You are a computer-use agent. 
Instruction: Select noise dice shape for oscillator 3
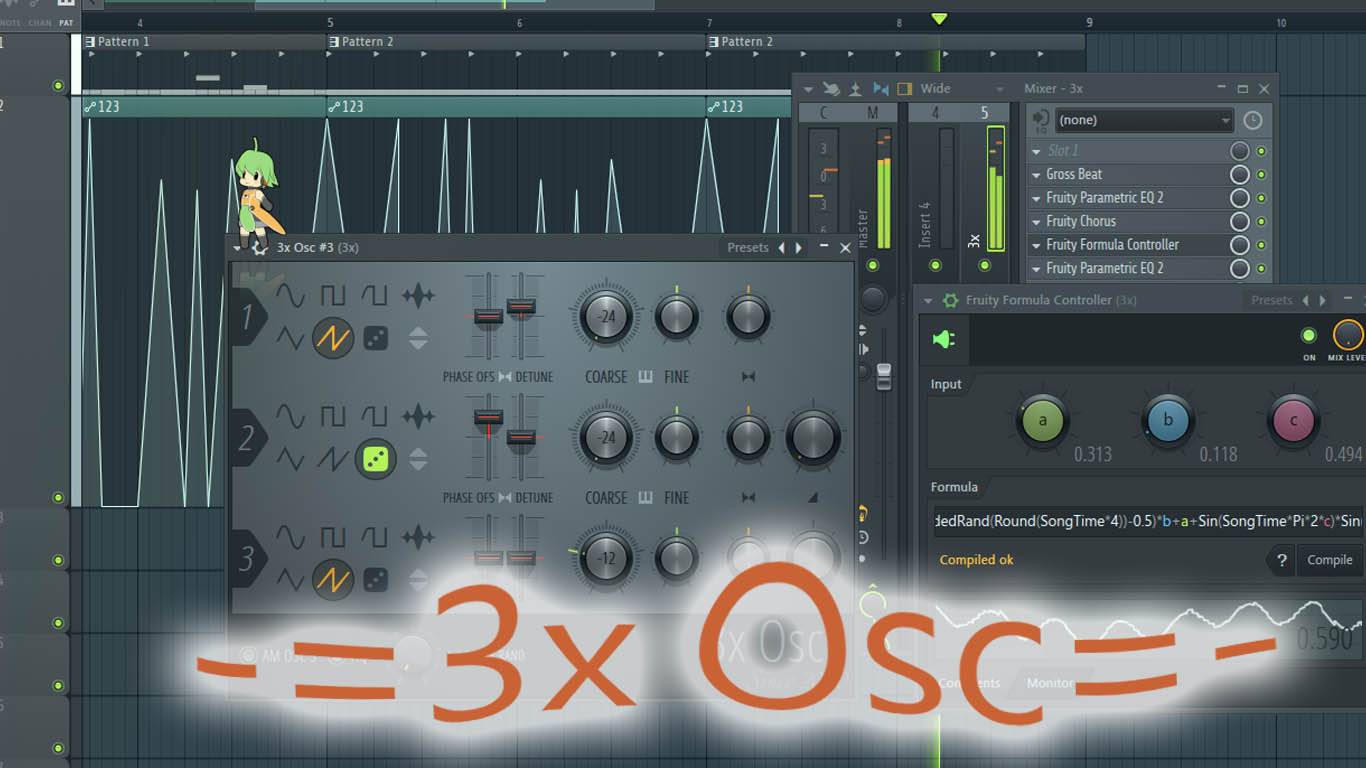(x=375, y=579)
